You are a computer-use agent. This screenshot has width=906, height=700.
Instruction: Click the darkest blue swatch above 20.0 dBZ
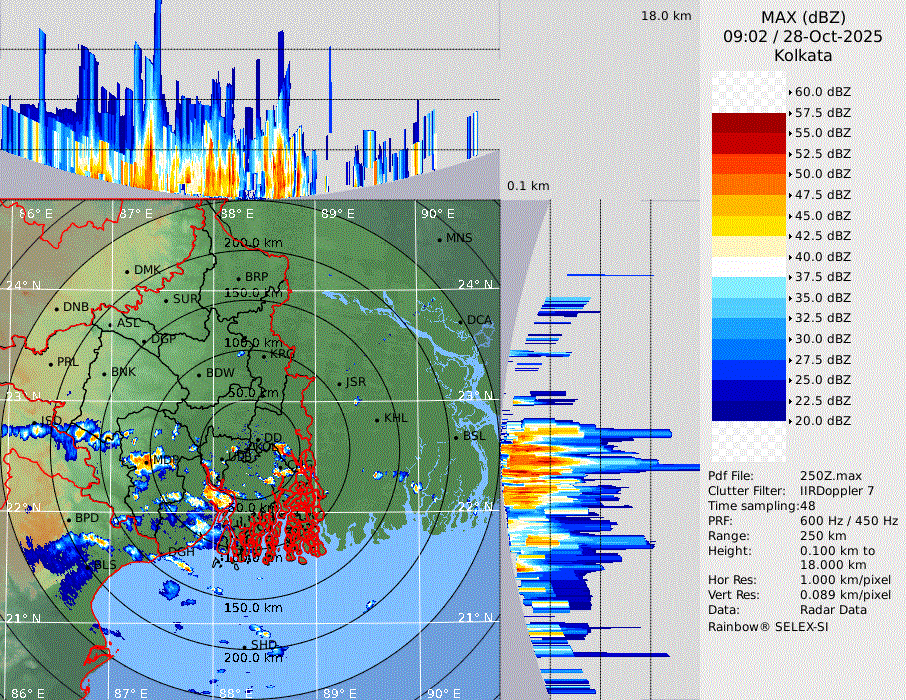tap(748, 410)
